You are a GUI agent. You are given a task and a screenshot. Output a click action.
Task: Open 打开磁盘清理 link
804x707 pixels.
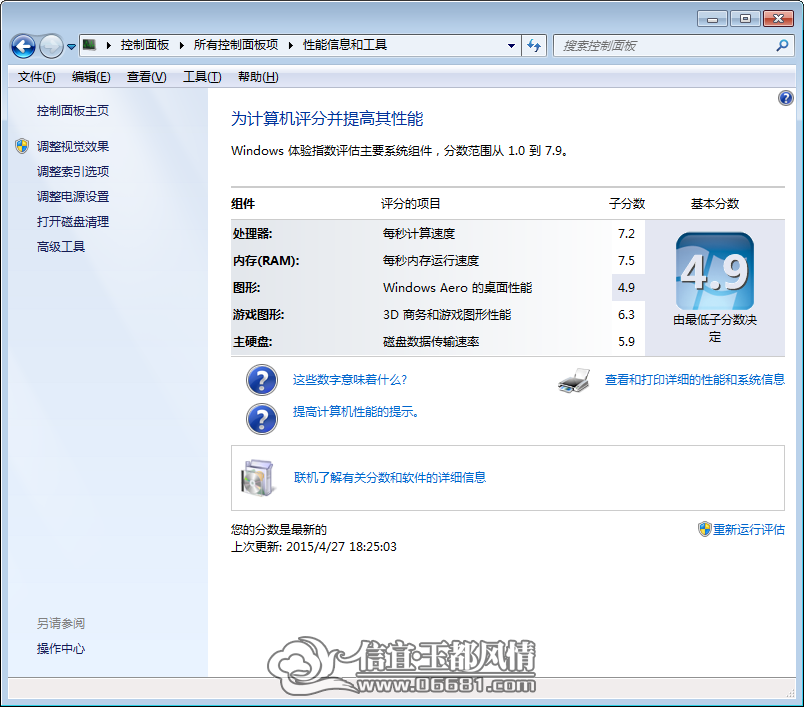pos(73,221)
